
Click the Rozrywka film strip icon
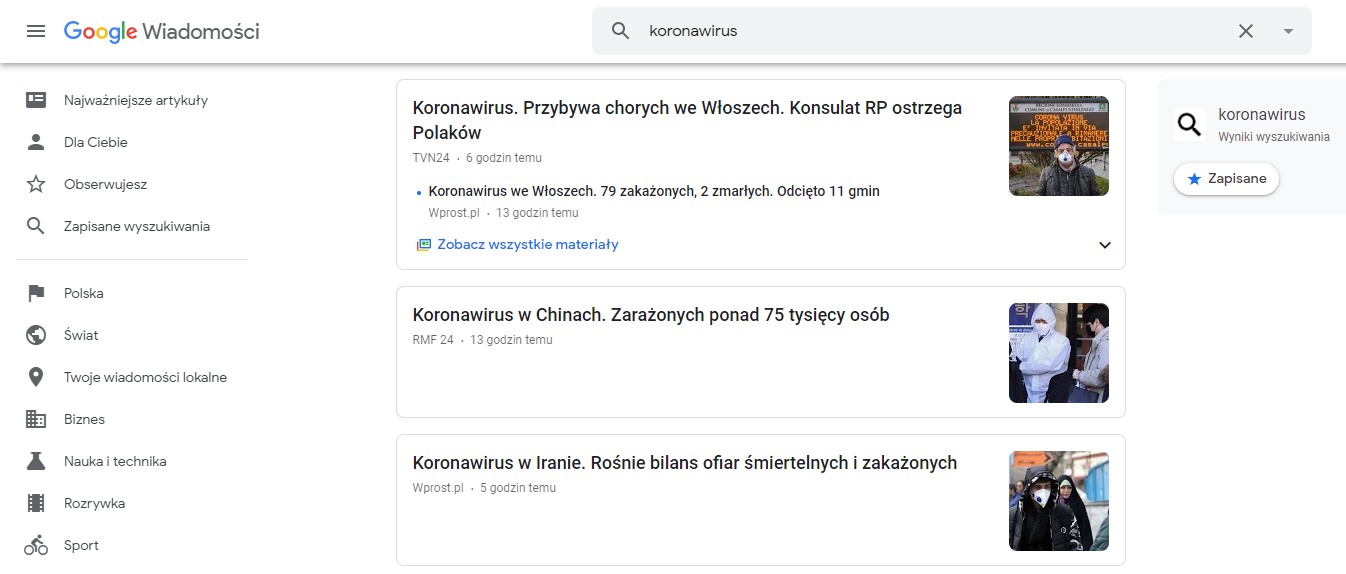tap(36, 503)
